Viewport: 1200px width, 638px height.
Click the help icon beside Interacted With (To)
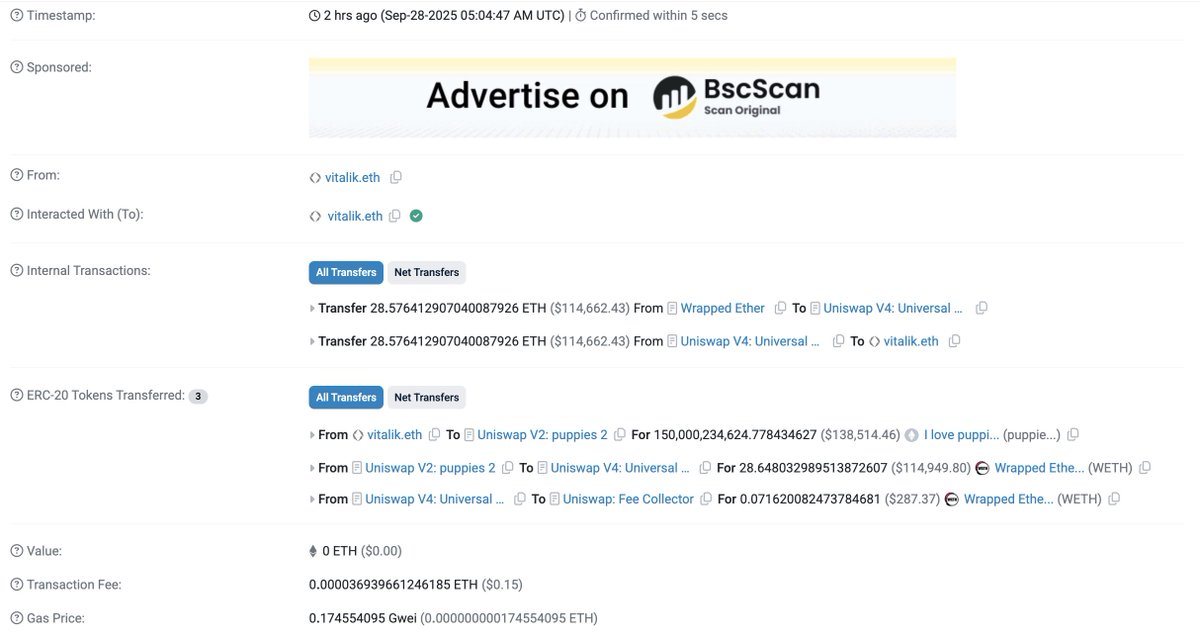pos(16,214)
